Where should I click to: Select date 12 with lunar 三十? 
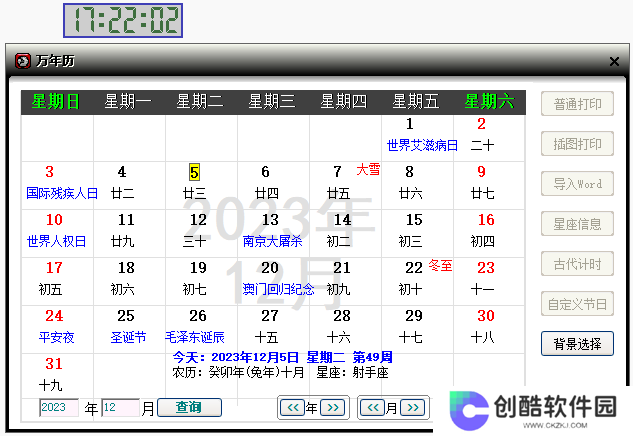pyautogui.click(x=201, y=231)
